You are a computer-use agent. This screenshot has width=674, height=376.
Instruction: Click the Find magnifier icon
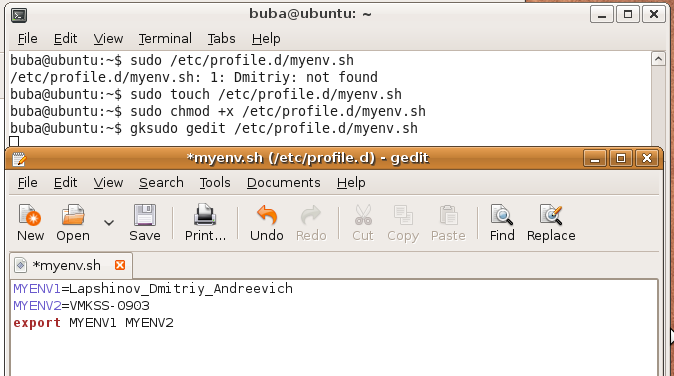tap(502, 215)
